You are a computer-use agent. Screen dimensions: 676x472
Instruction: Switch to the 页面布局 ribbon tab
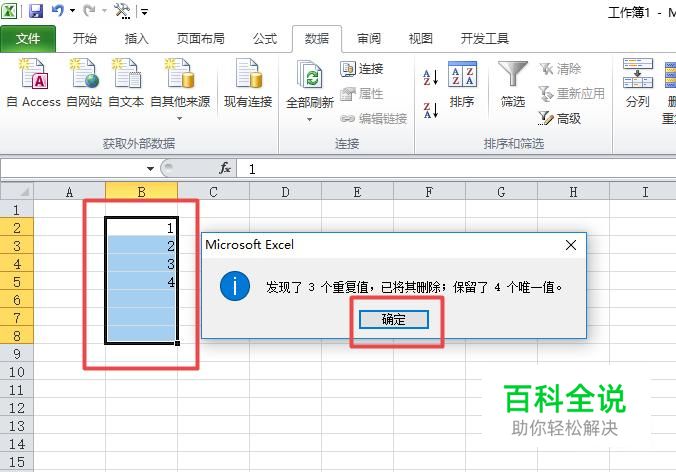[x=200, y=39]
